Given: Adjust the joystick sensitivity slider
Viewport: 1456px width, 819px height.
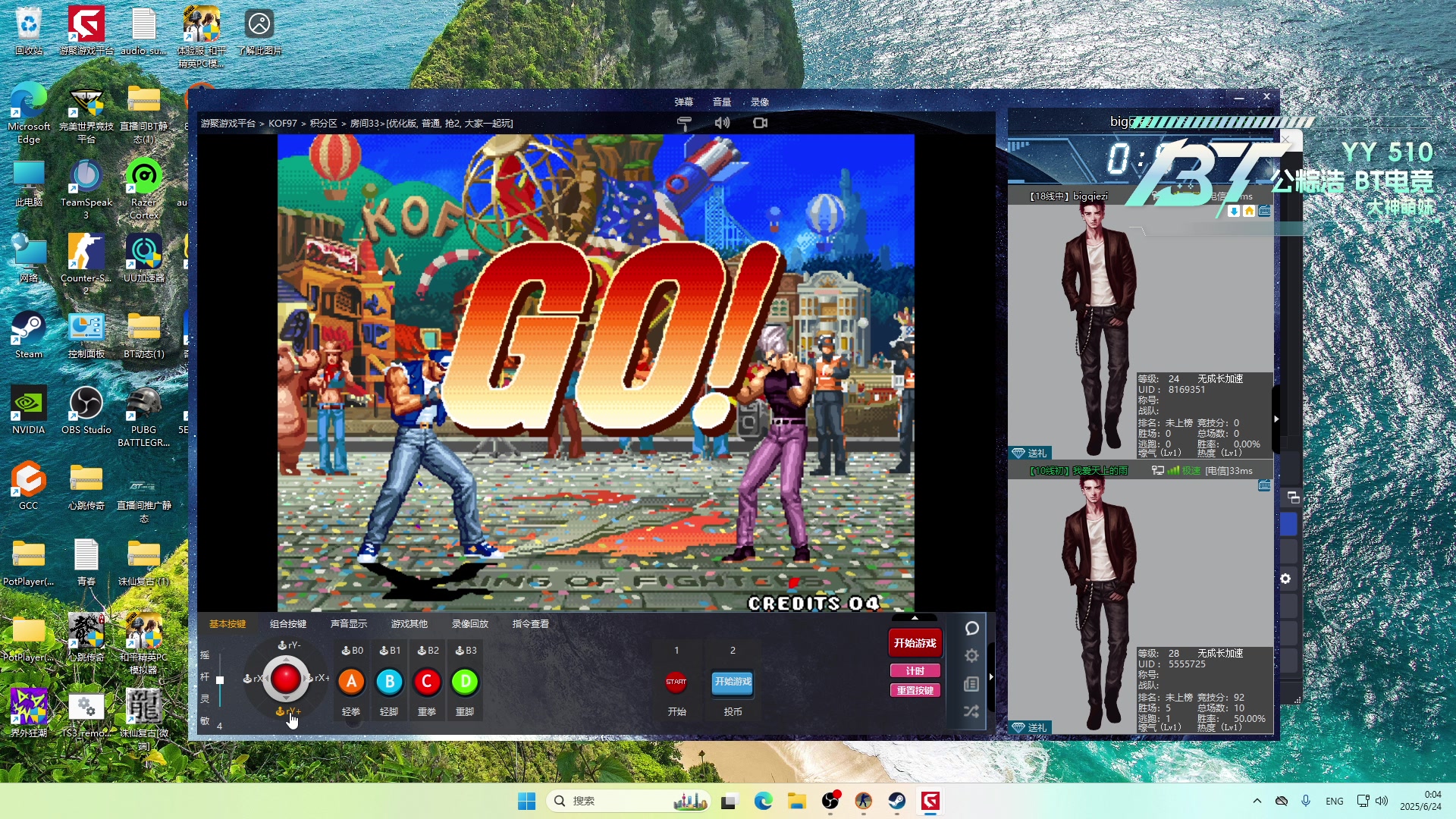Looking at the screenshot, I should (x=220, y=680).
